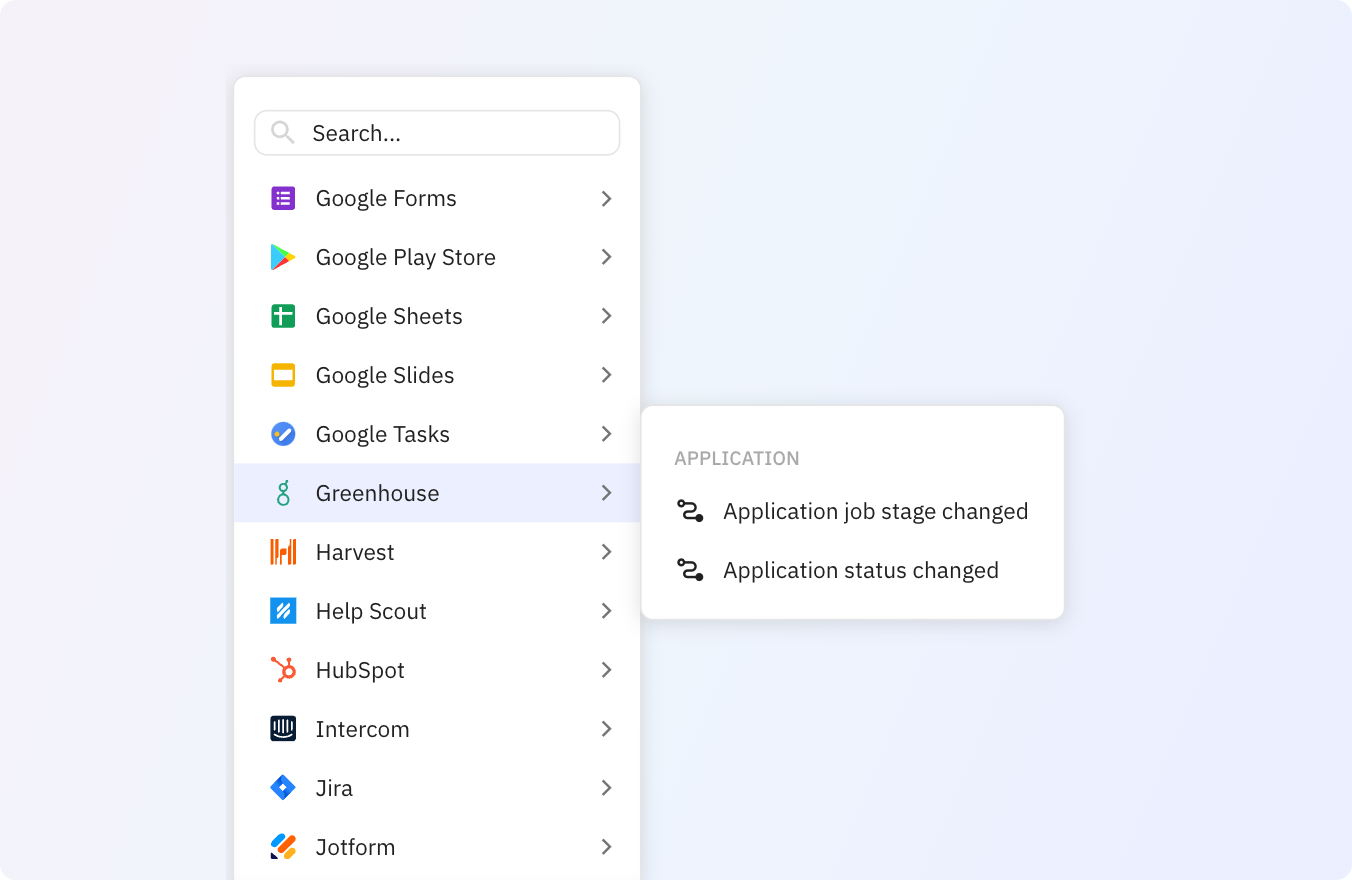
Task: Click the trigger icon beside Application status changed
Action: click(x=690, y=570)
